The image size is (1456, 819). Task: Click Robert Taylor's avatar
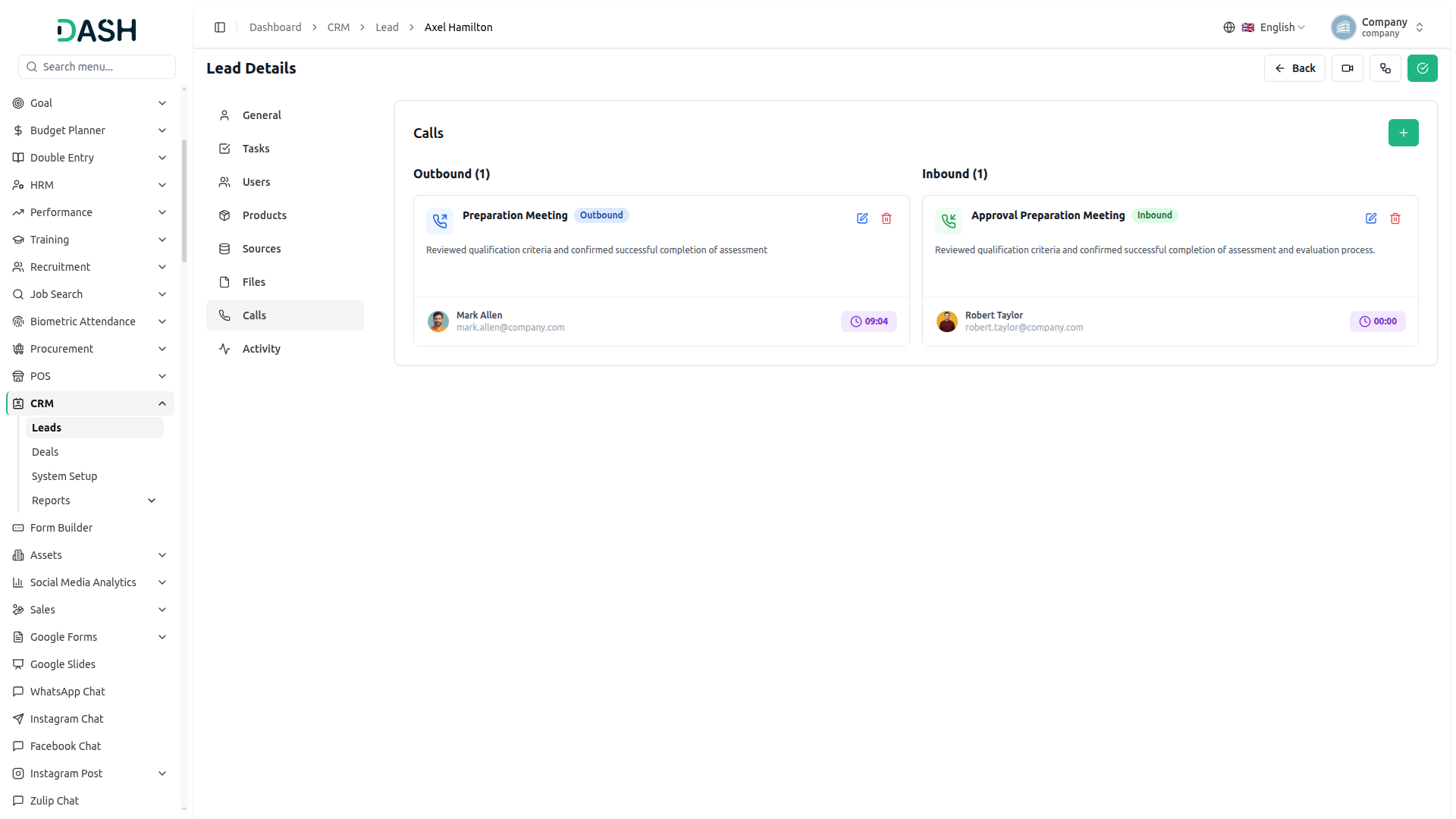(947, 322)
